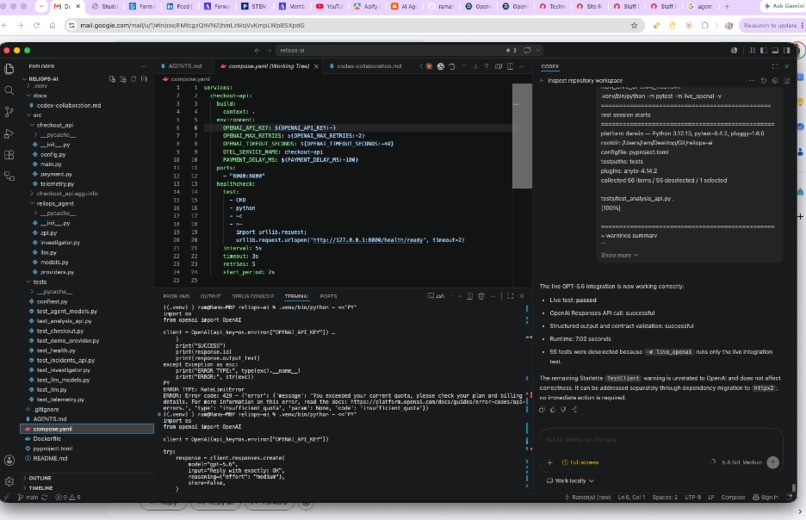Click the Codex history icon
The image size is (806, 520).
(x=763, y=81)
